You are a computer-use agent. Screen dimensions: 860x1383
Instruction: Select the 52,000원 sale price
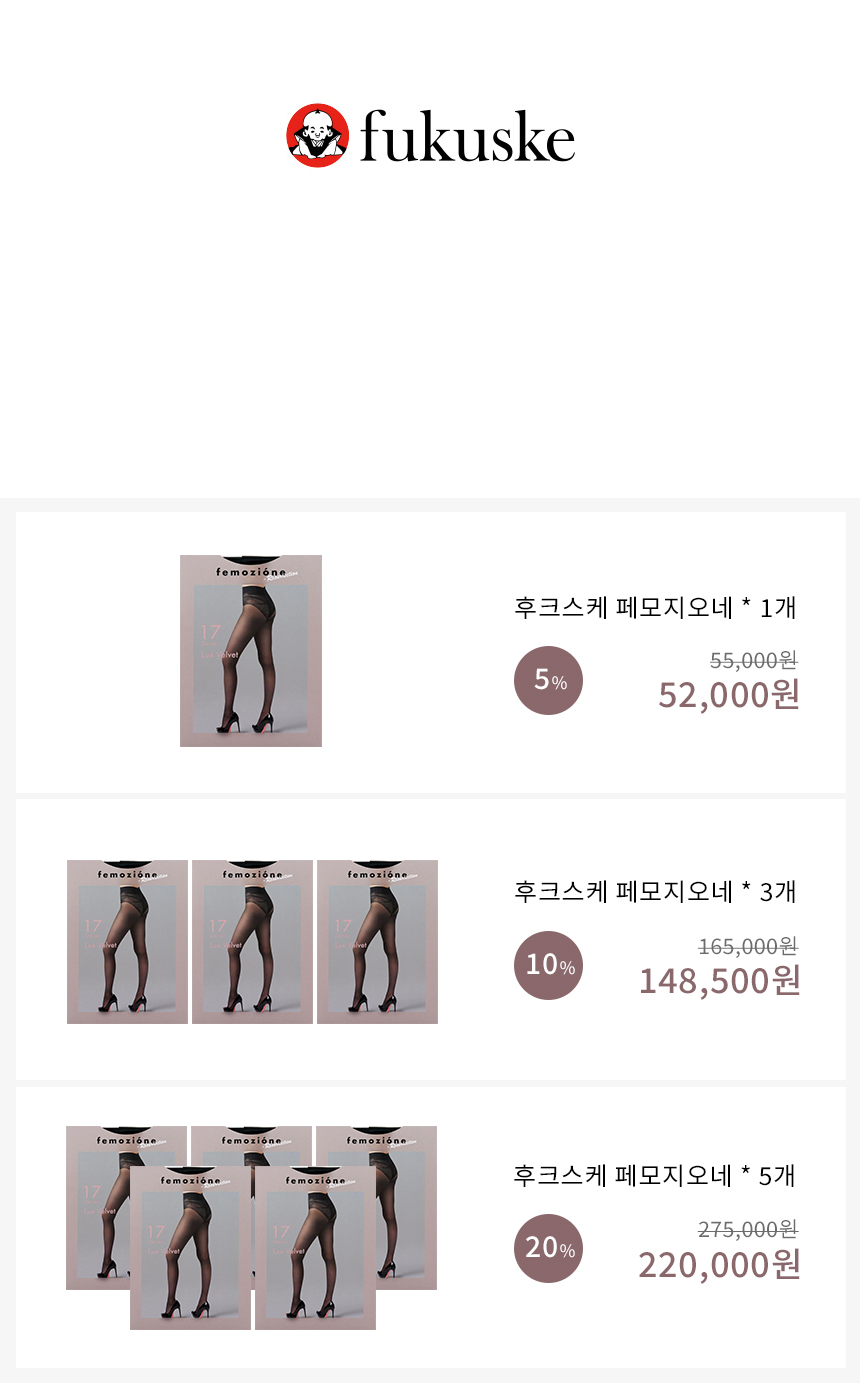click(728, 694)
